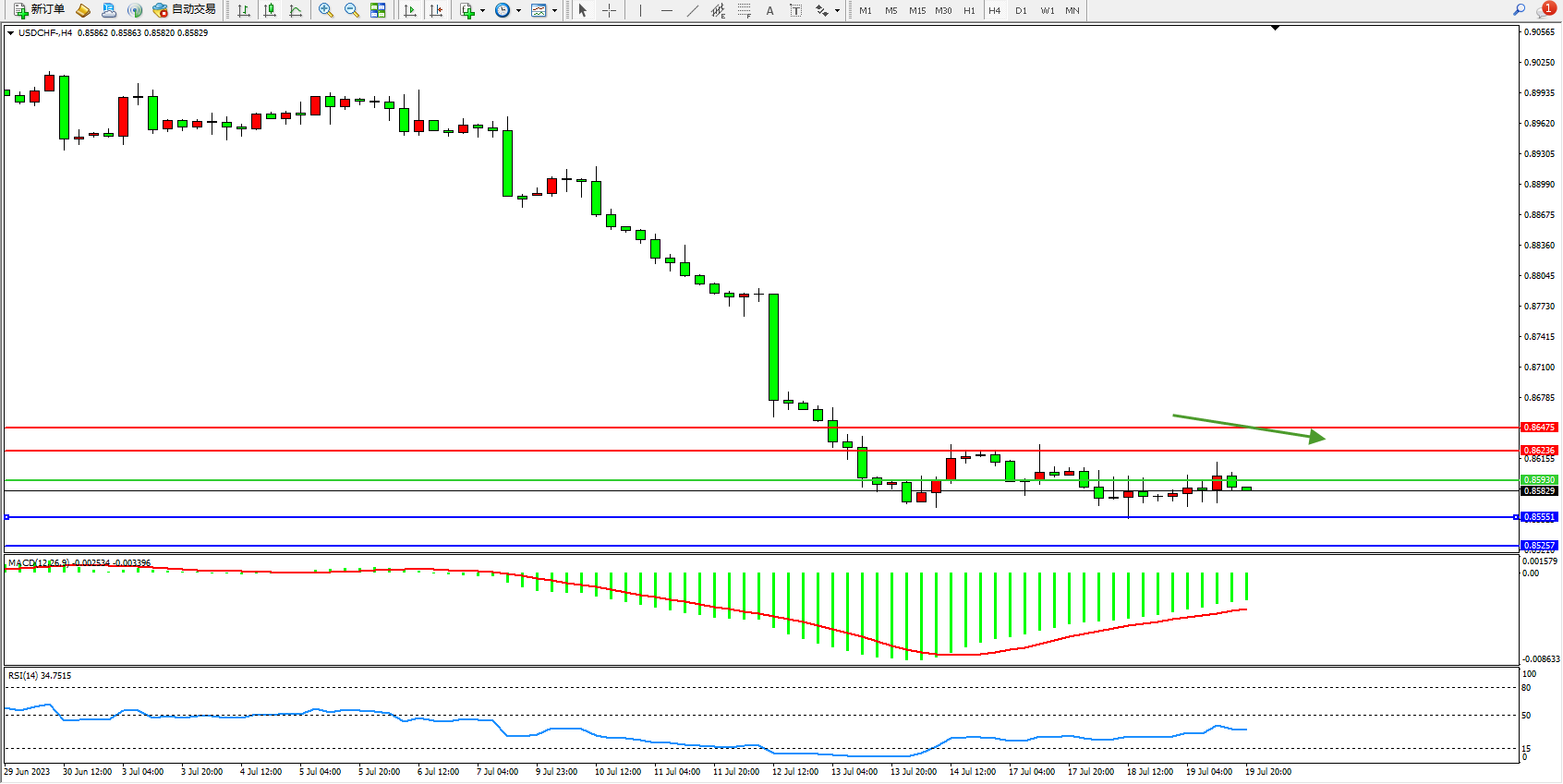Open the indicators list dropdown arrow
The height and width of the screenshot is (784, 1563).
coord(482,11)
